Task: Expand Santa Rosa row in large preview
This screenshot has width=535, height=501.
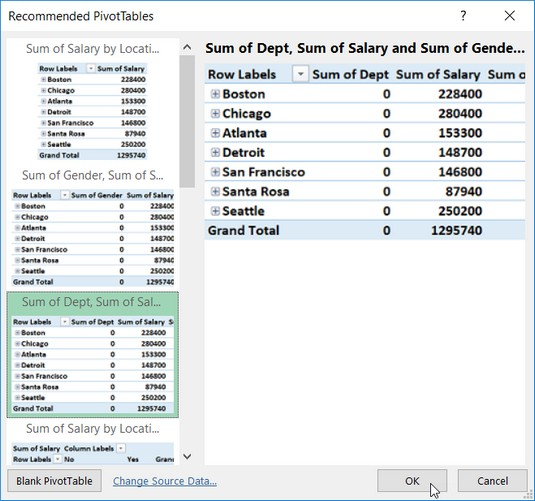Action: pos(215,191)
